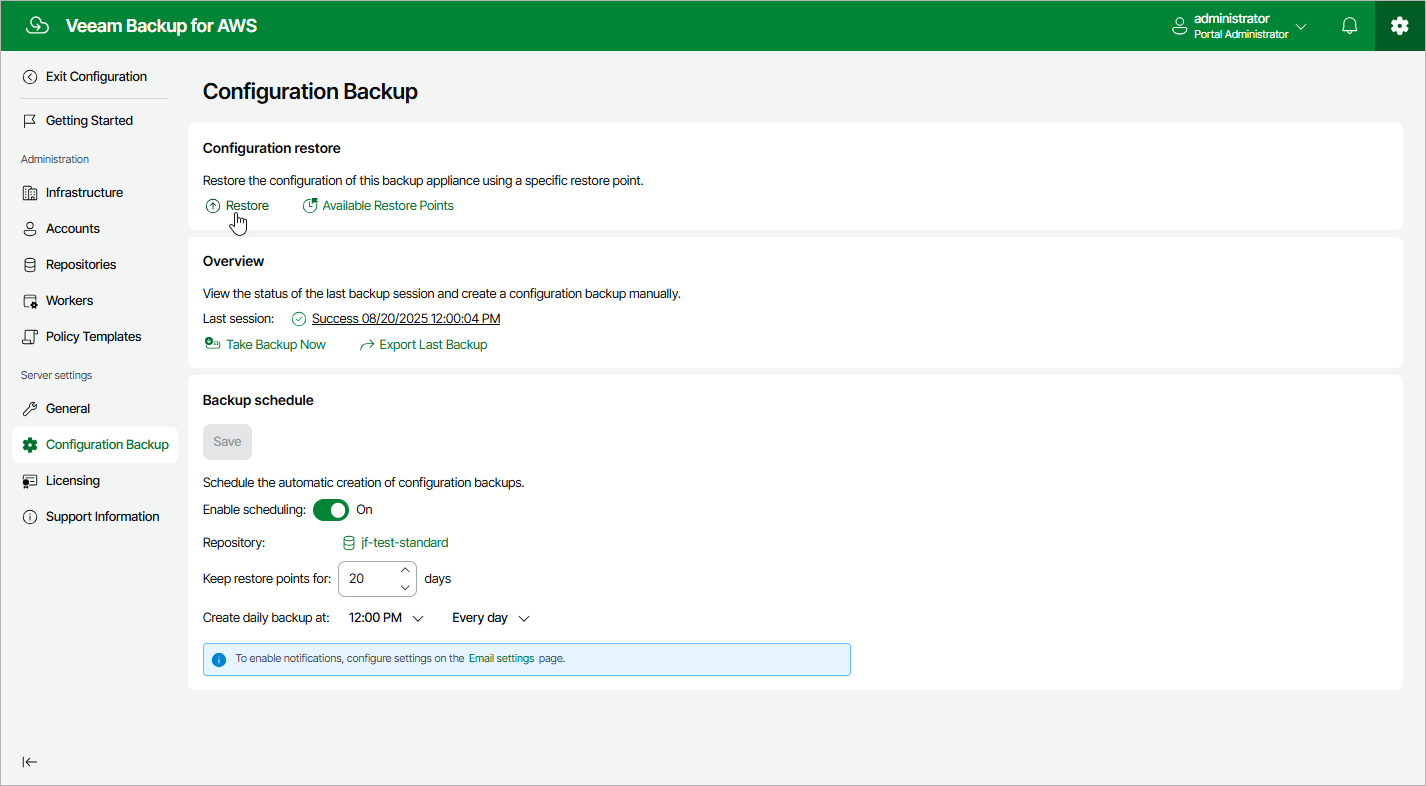Viewport: 1426px width, 786px height.
Task: Click the Licensing icon in sidebar
Action: coord(30,481)
